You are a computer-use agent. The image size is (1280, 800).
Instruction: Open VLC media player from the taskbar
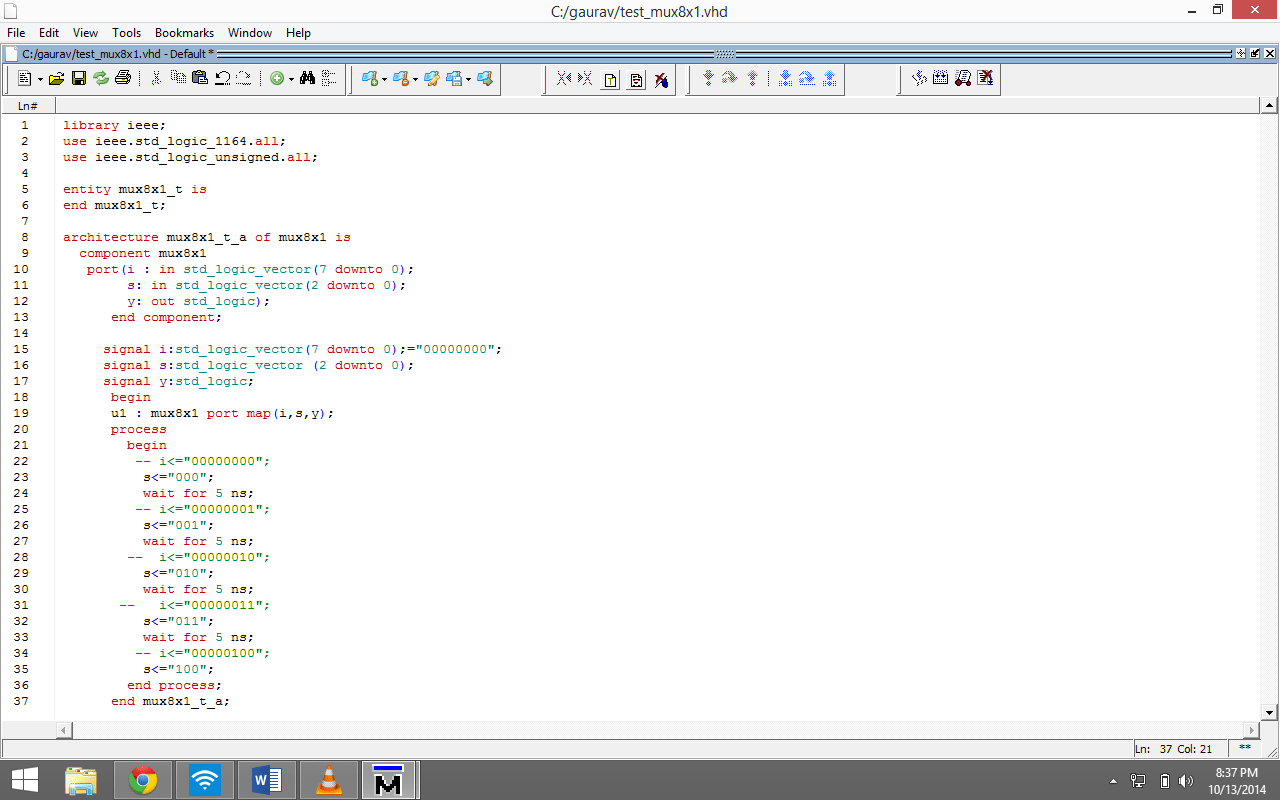coord(329,780)
